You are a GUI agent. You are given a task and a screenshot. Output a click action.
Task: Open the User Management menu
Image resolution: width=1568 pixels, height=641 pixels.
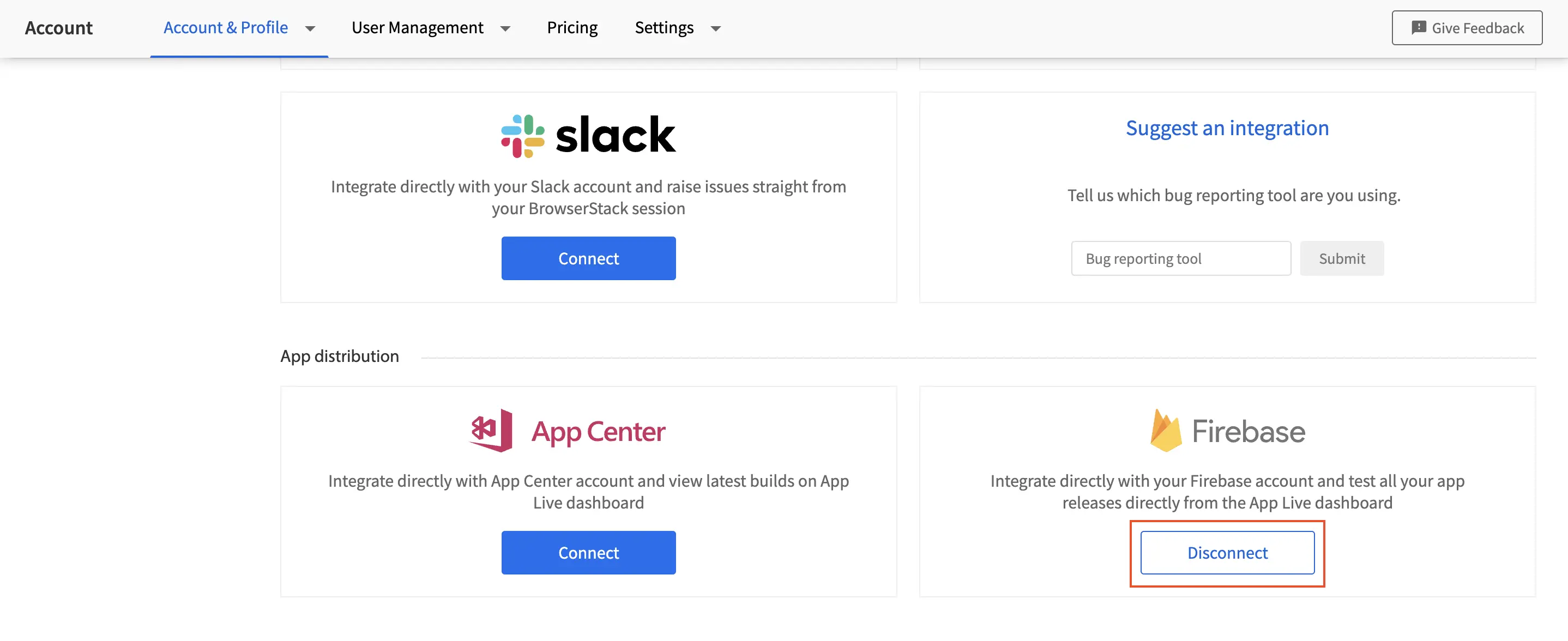(417, 28)
